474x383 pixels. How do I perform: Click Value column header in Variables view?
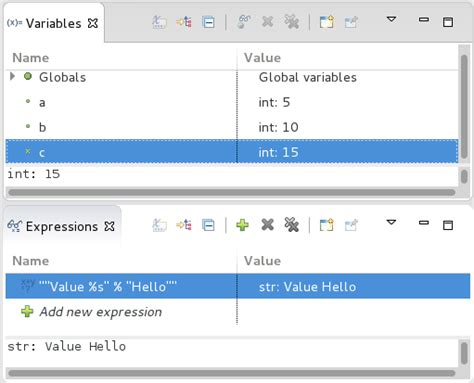[x=348, y=58]
